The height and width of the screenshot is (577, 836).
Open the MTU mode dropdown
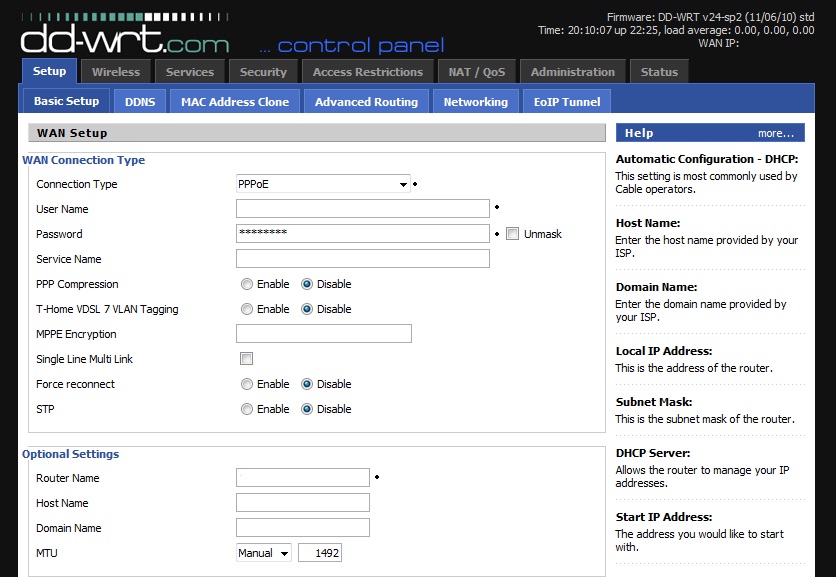pyautogui.click(x=264, y=553)
